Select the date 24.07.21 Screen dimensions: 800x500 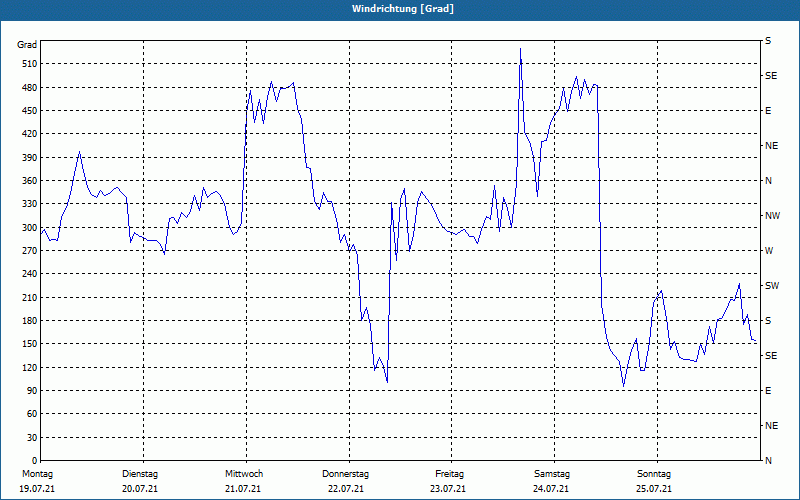551,489
